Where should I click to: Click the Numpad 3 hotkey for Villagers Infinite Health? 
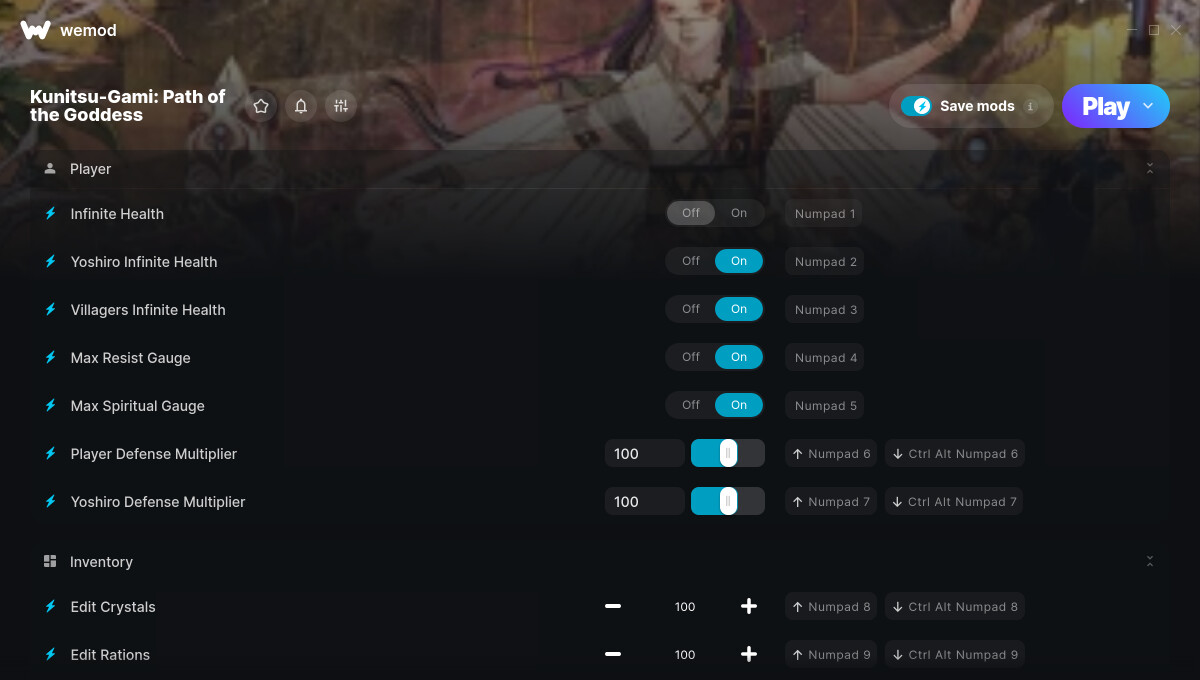(x=825, y=309)
